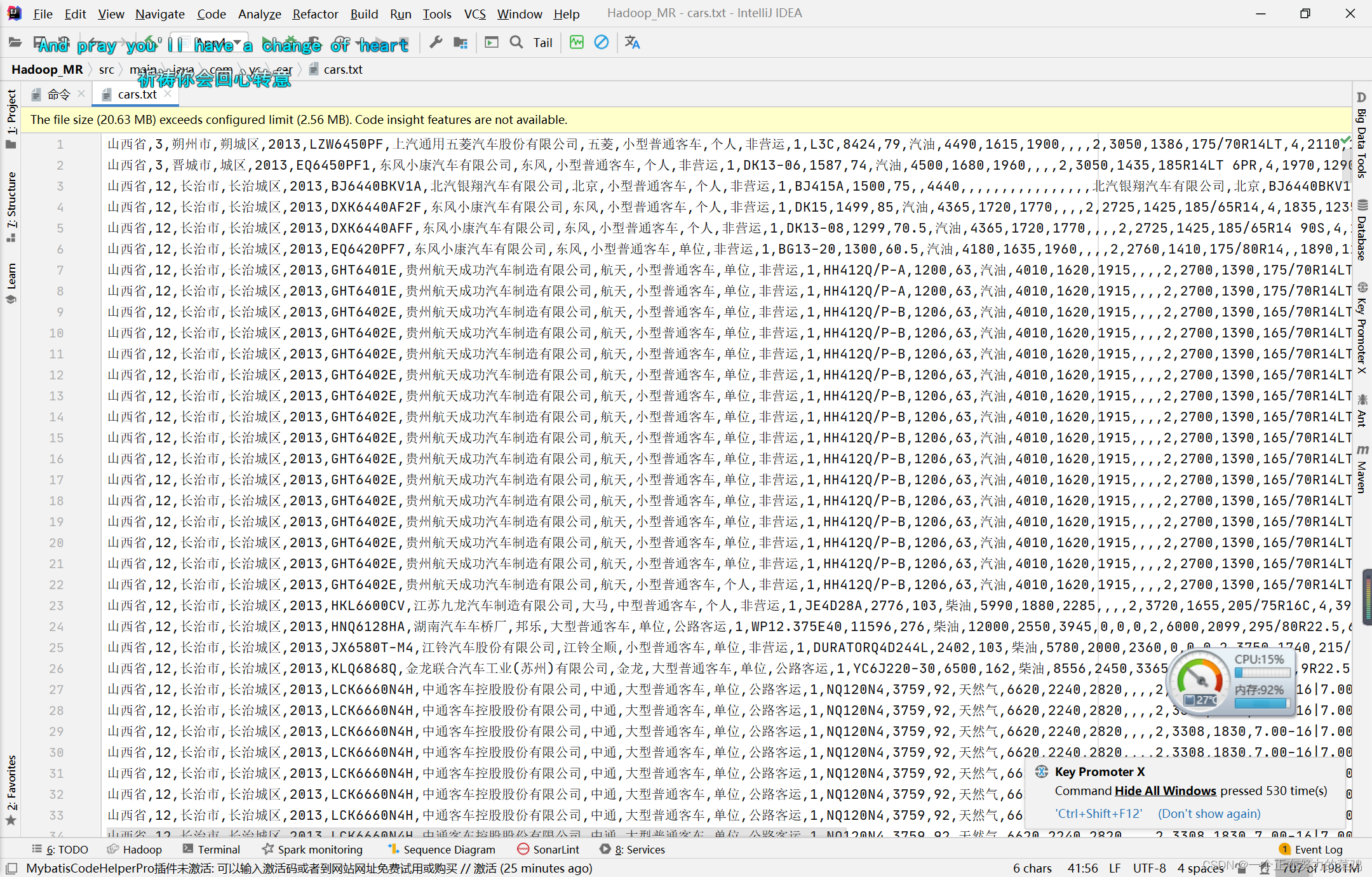Open the Project Structure folder icon
The width and height of the screenshot is (1372, 877).
[x=461, y=43]
